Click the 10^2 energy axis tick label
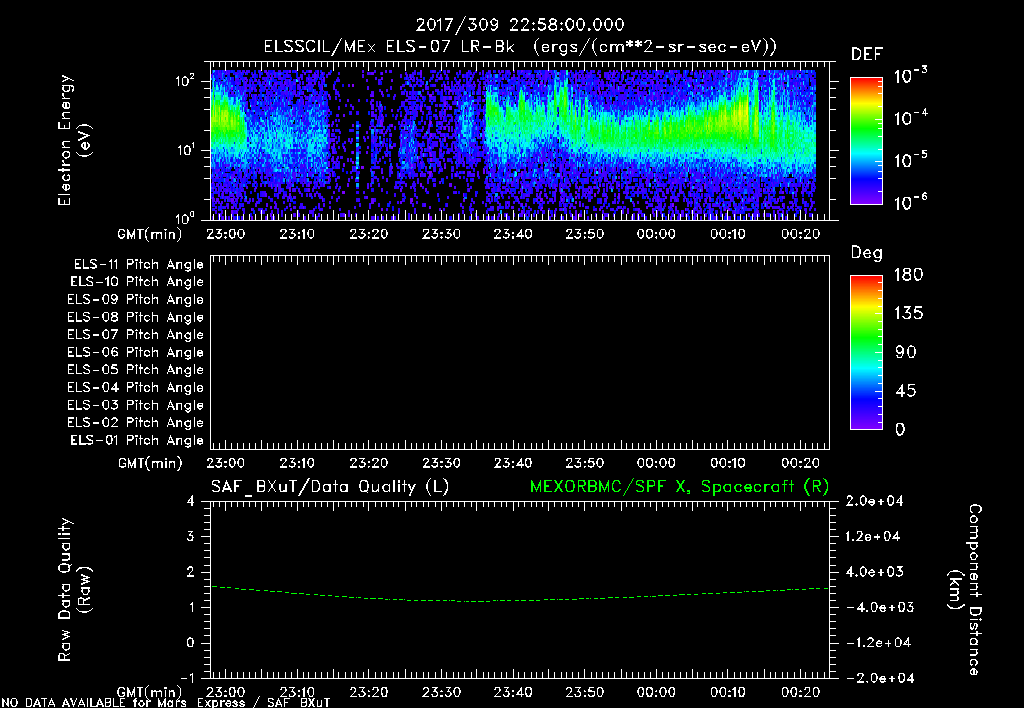1024x708 pixels. 185,81
